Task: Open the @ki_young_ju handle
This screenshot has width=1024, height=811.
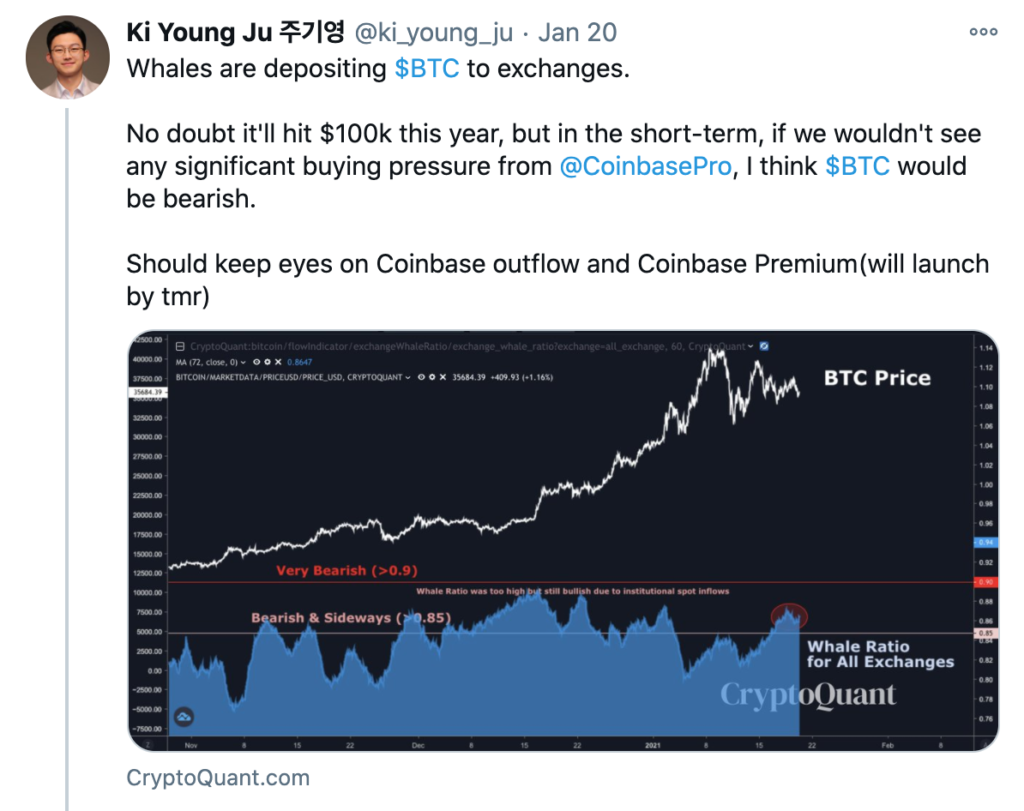Action: pos(434,33)
